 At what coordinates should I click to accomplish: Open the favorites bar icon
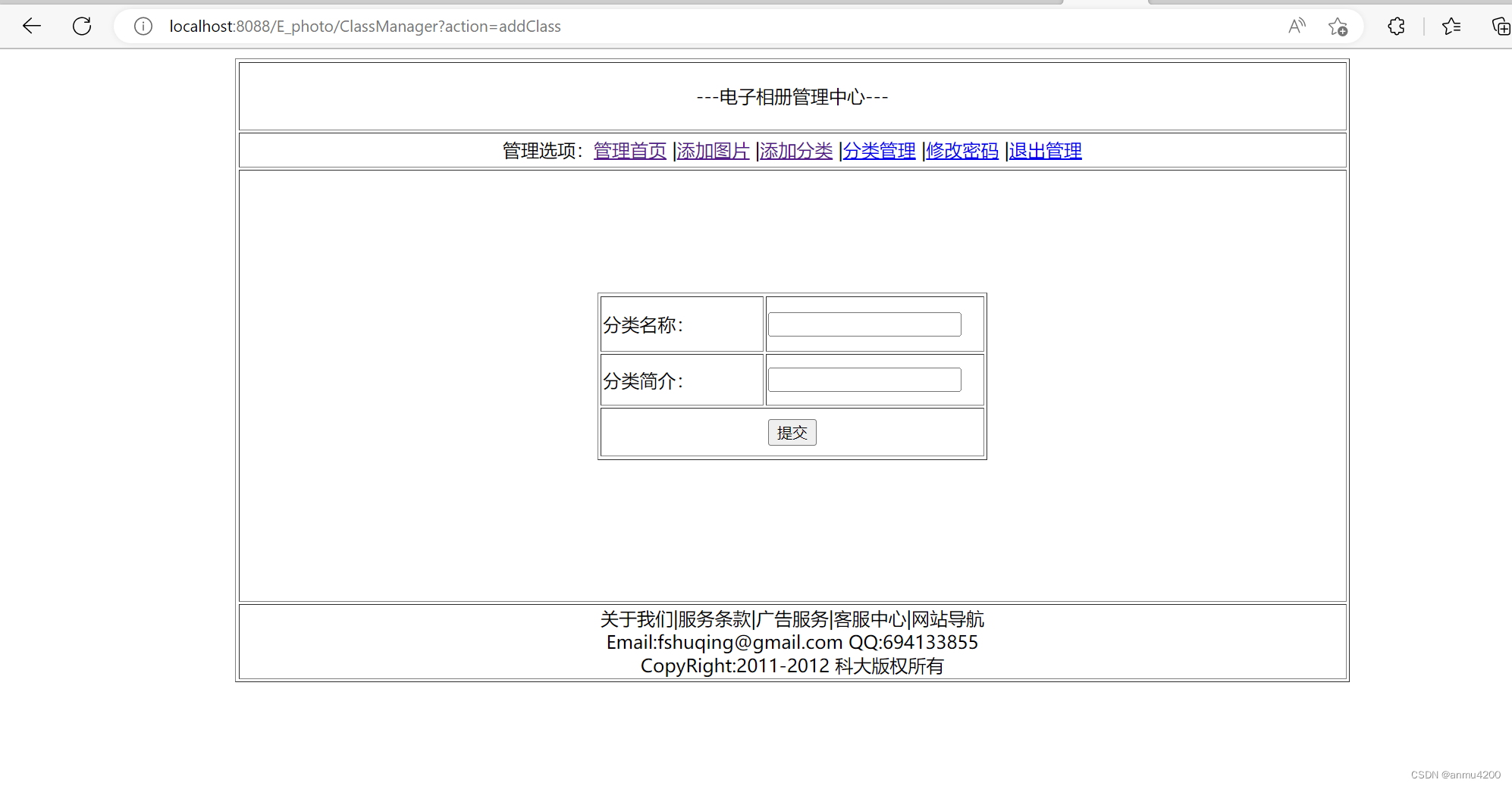[x=1451, y=26]
